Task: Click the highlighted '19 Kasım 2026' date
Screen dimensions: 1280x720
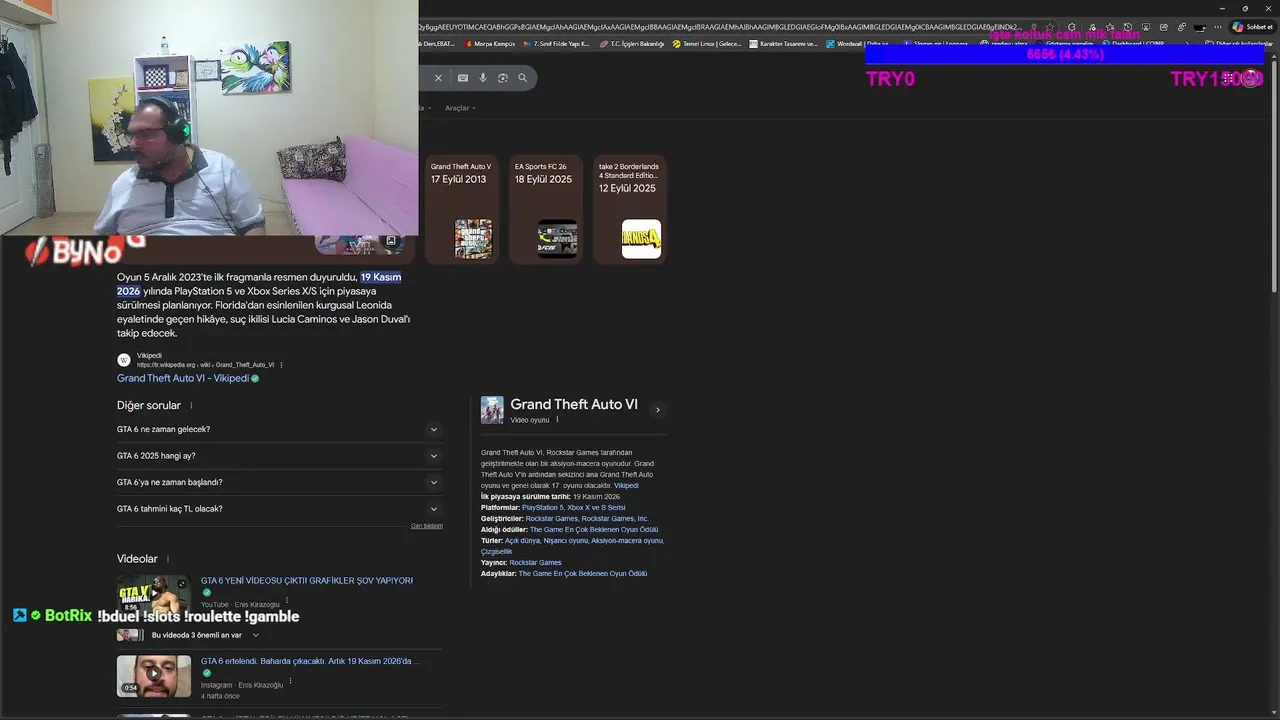Action: tap(259, 284)
